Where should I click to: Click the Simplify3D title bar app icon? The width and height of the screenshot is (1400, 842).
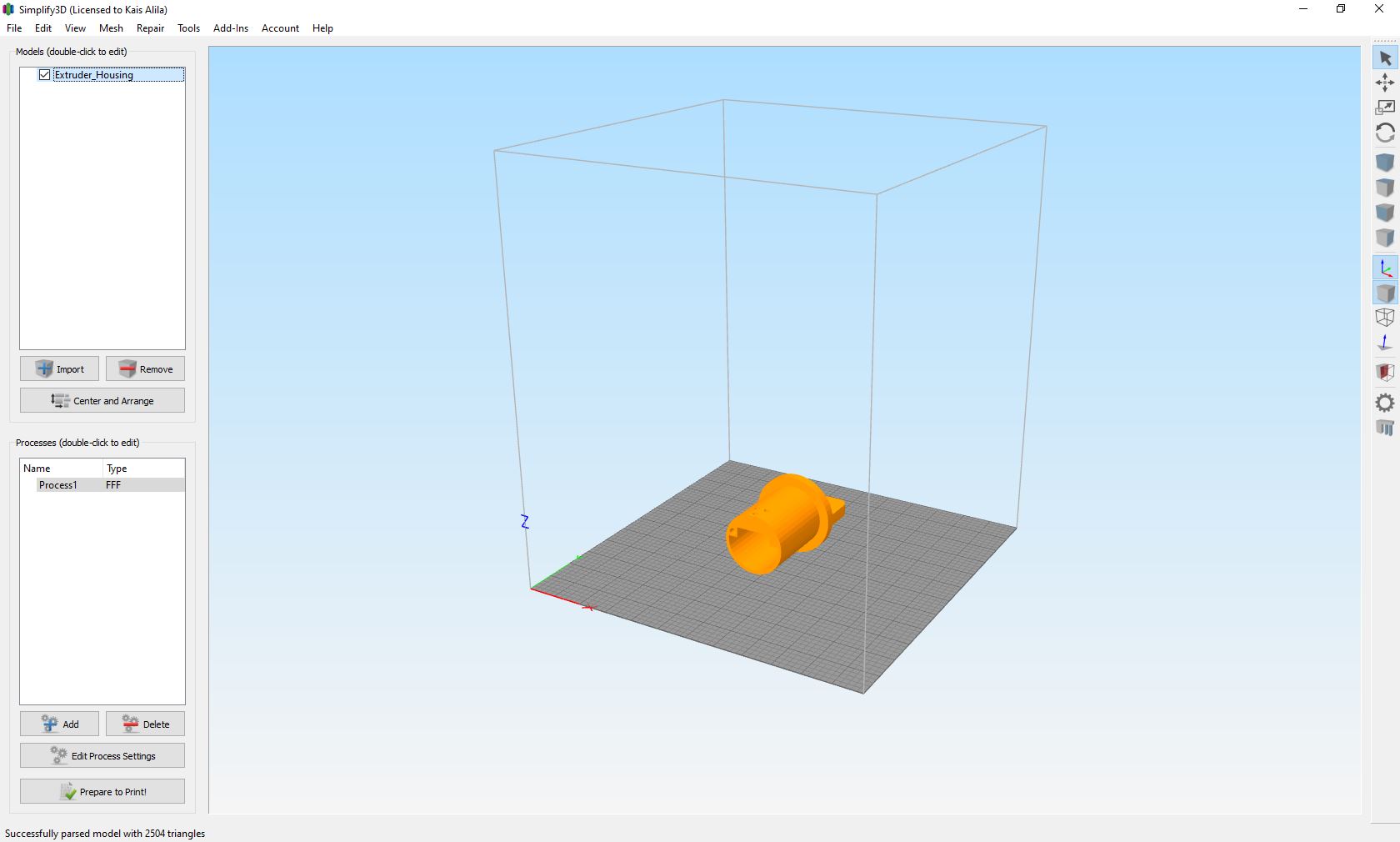pos(9,9)
